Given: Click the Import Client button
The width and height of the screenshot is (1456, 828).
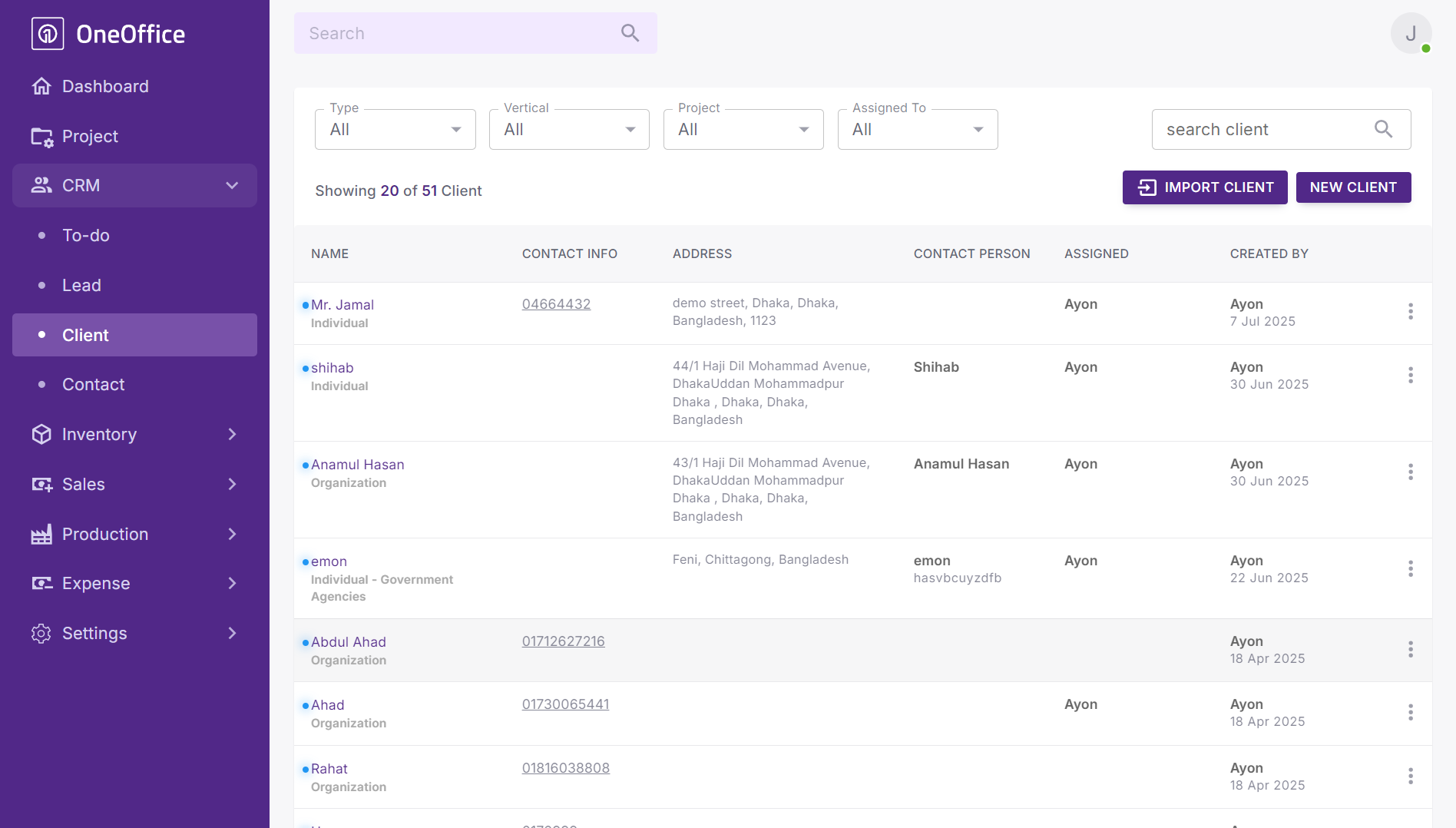Looking at the screenshot, I should click(1204, 187).
